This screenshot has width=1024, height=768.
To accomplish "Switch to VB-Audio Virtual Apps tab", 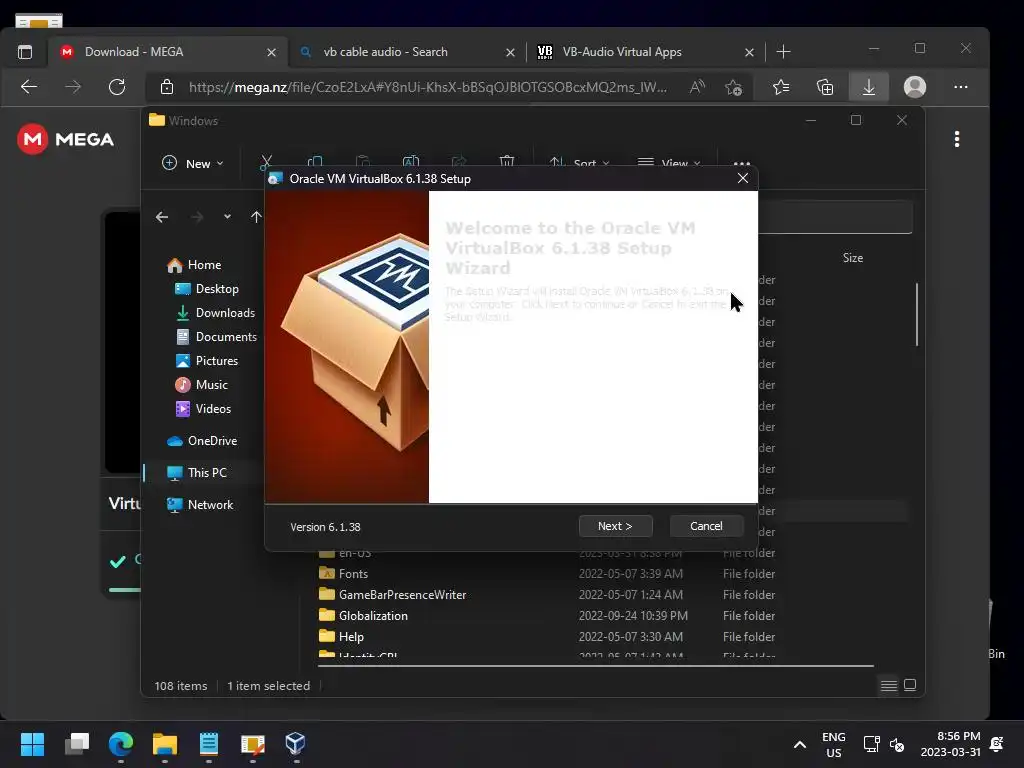I will click(622, 52).
